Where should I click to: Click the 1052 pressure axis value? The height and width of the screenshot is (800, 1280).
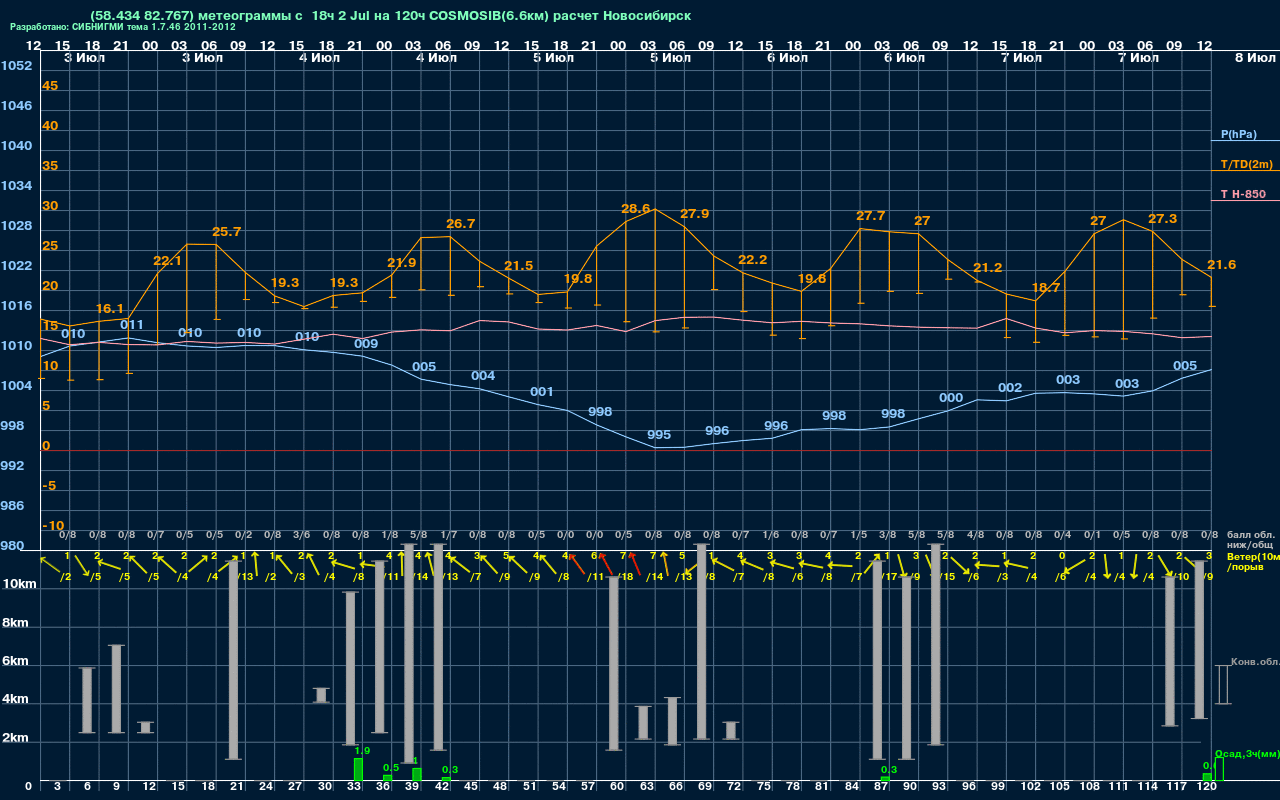click(x=16, y=66)
